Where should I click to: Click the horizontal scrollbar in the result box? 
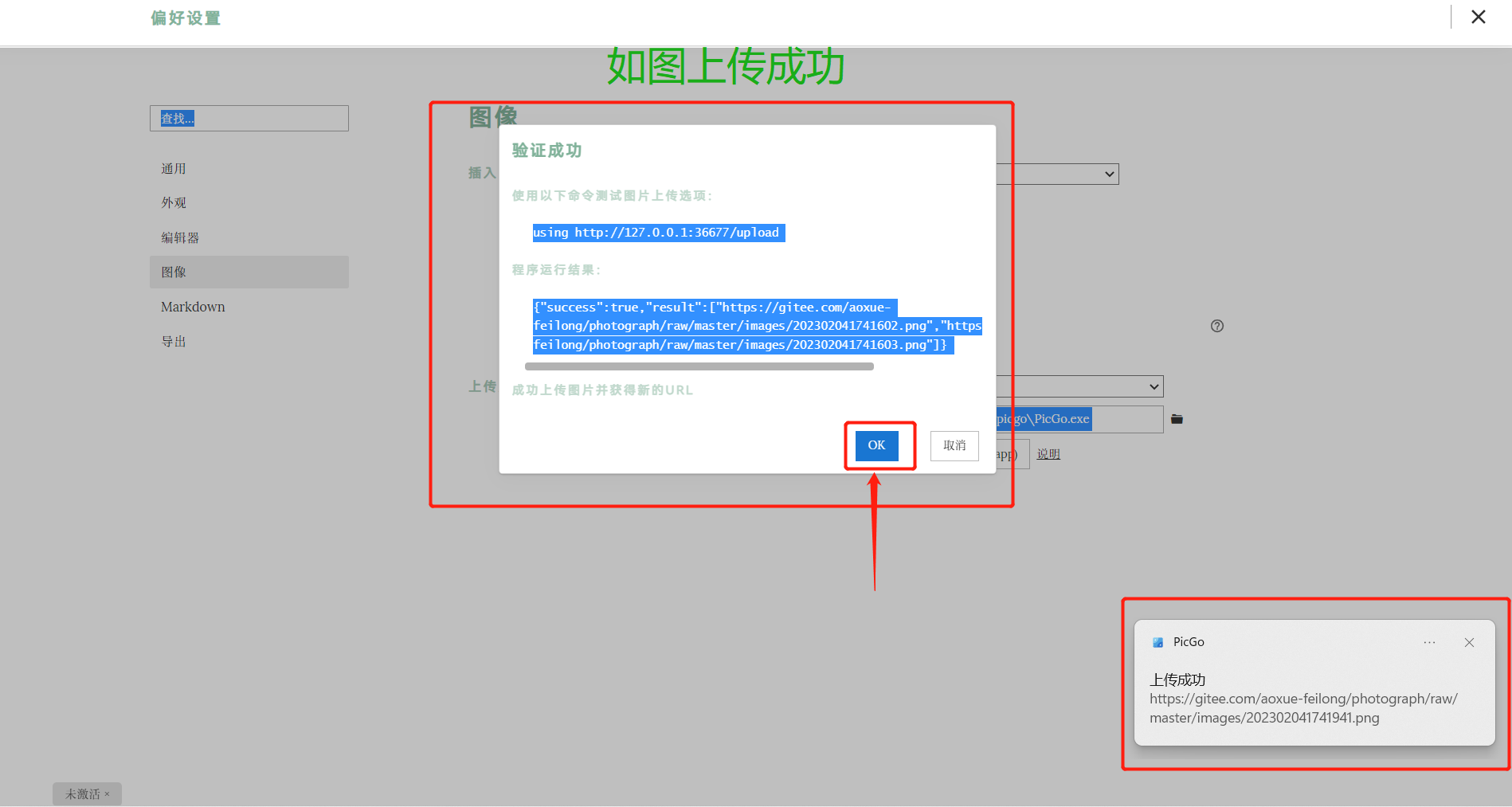click(x=699, y=366)
